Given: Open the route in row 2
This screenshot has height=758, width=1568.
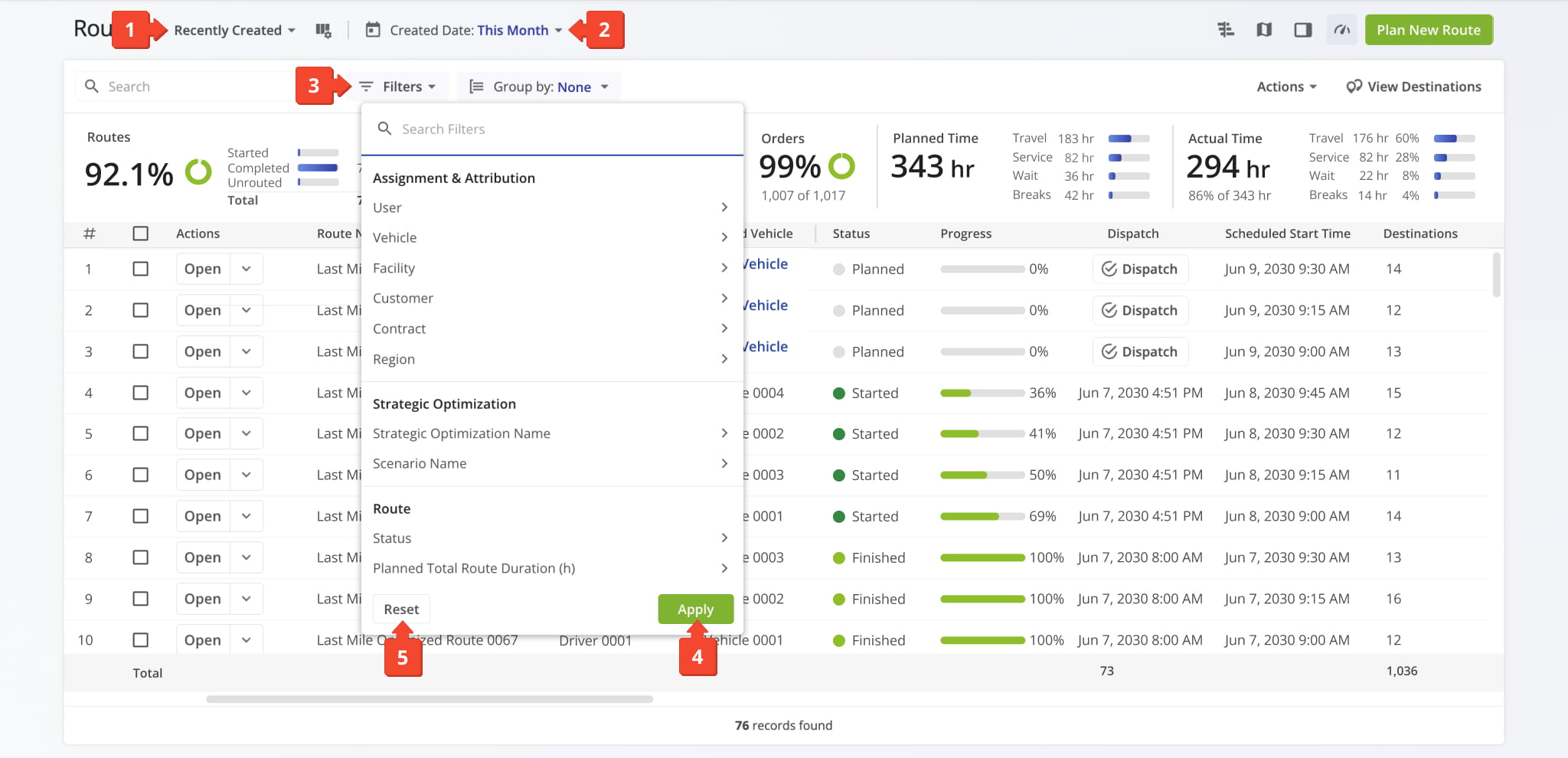Looking at the screenshot, I should pos(203,310).
